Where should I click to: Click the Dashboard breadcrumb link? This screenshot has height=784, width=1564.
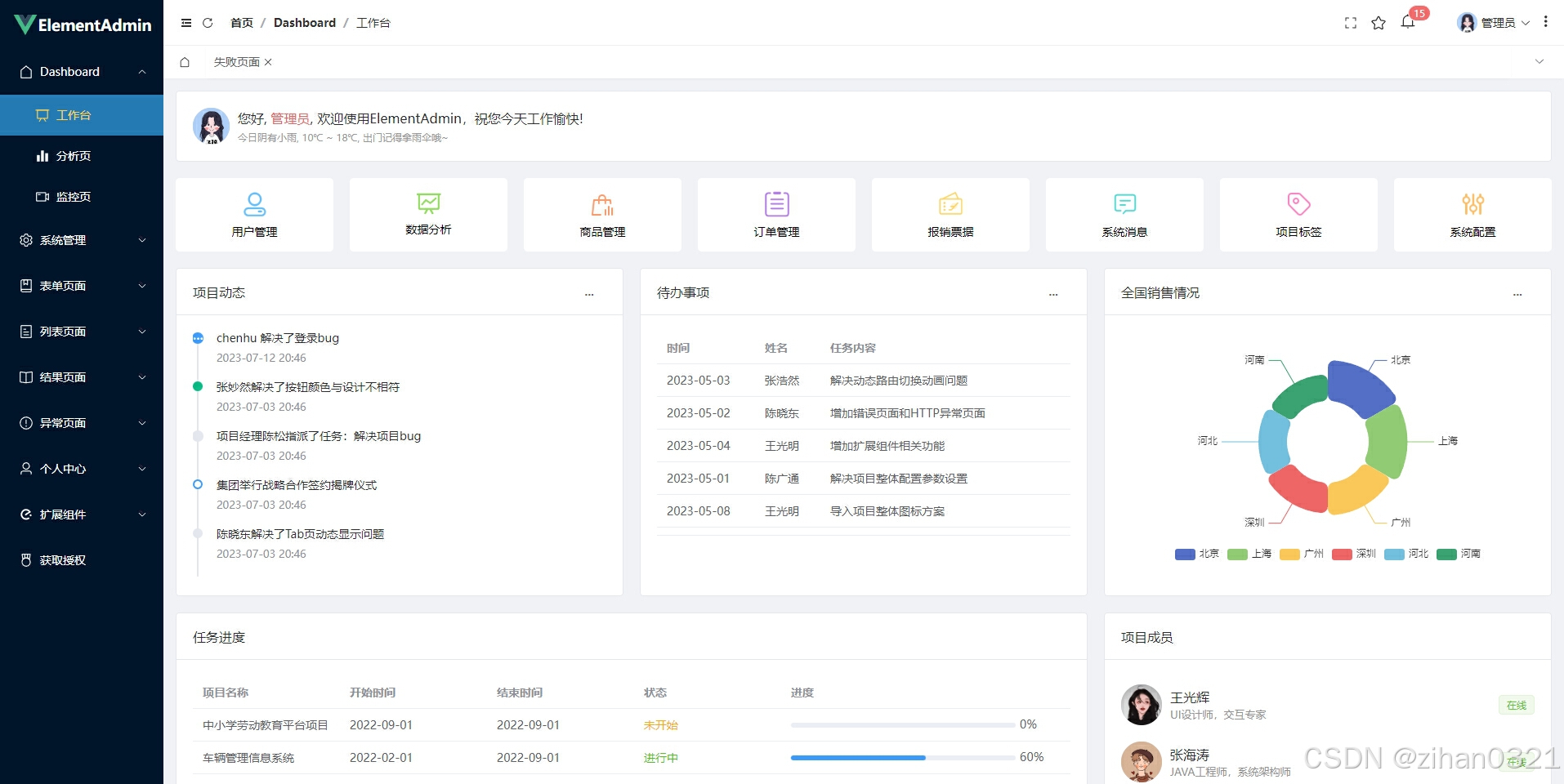305,22
